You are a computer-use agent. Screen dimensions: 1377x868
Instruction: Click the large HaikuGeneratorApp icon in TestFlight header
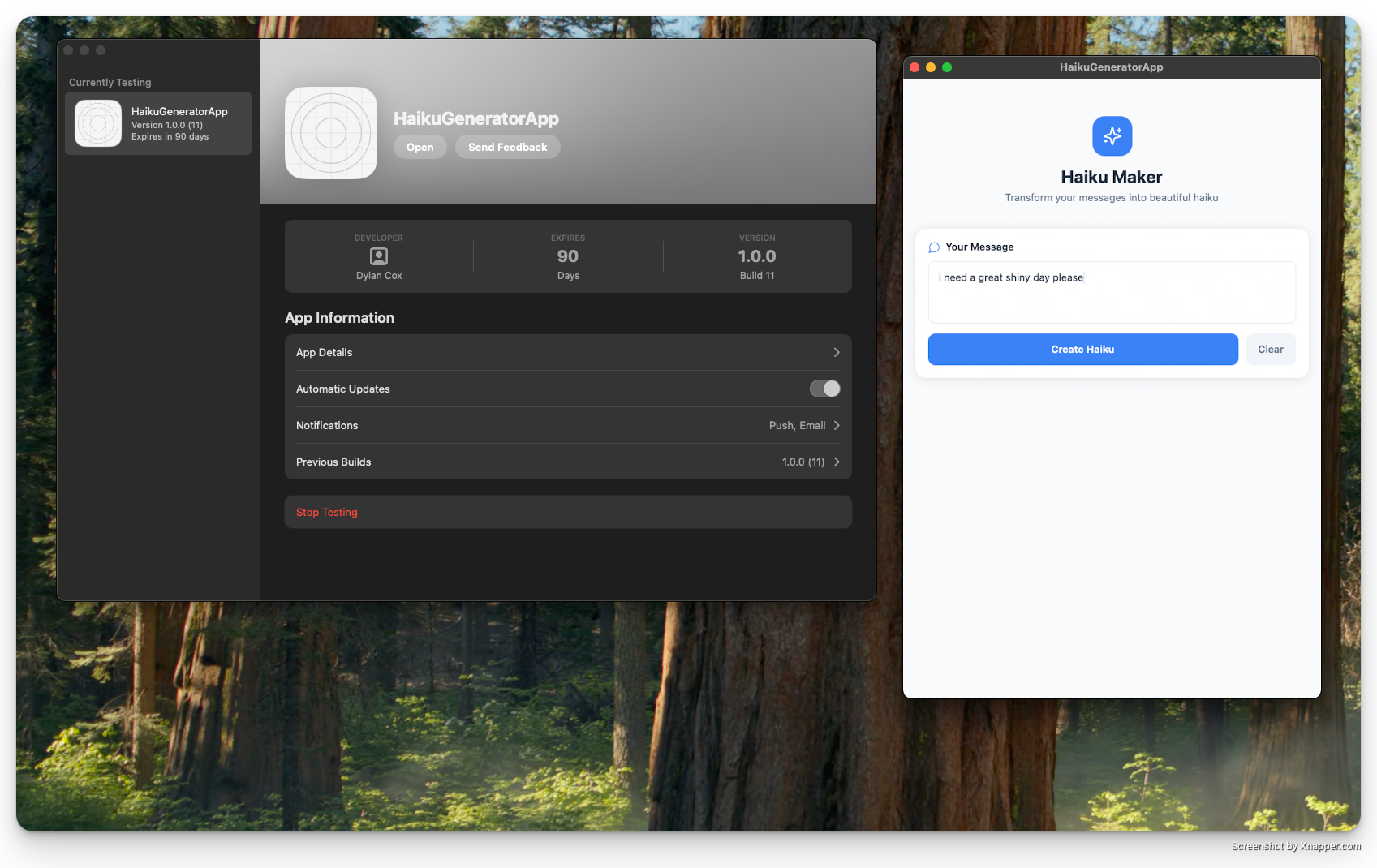(x=331, y=133)
